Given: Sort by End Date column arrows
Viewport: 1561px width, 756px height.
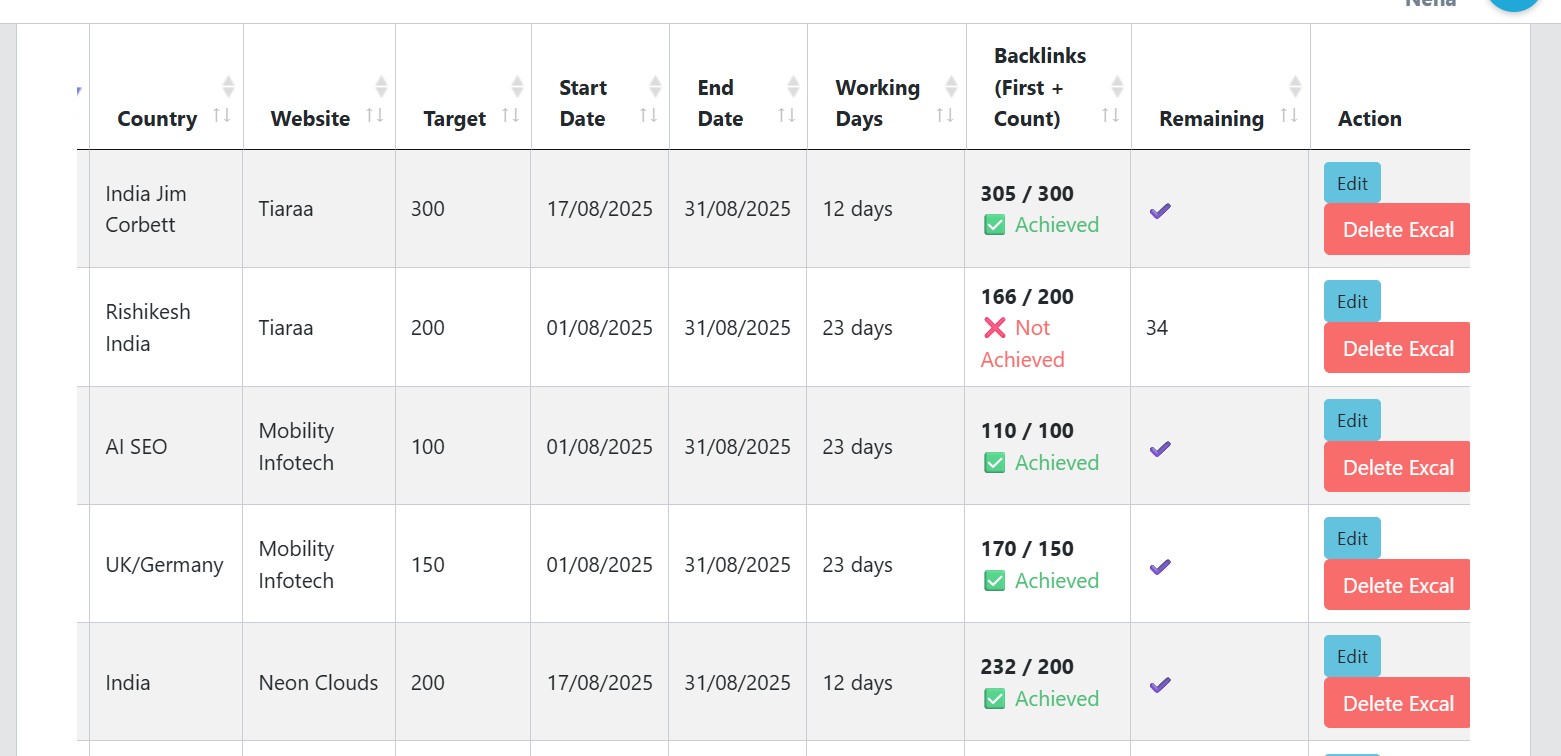Looking at the screenshot, I should tap(787, 116).
